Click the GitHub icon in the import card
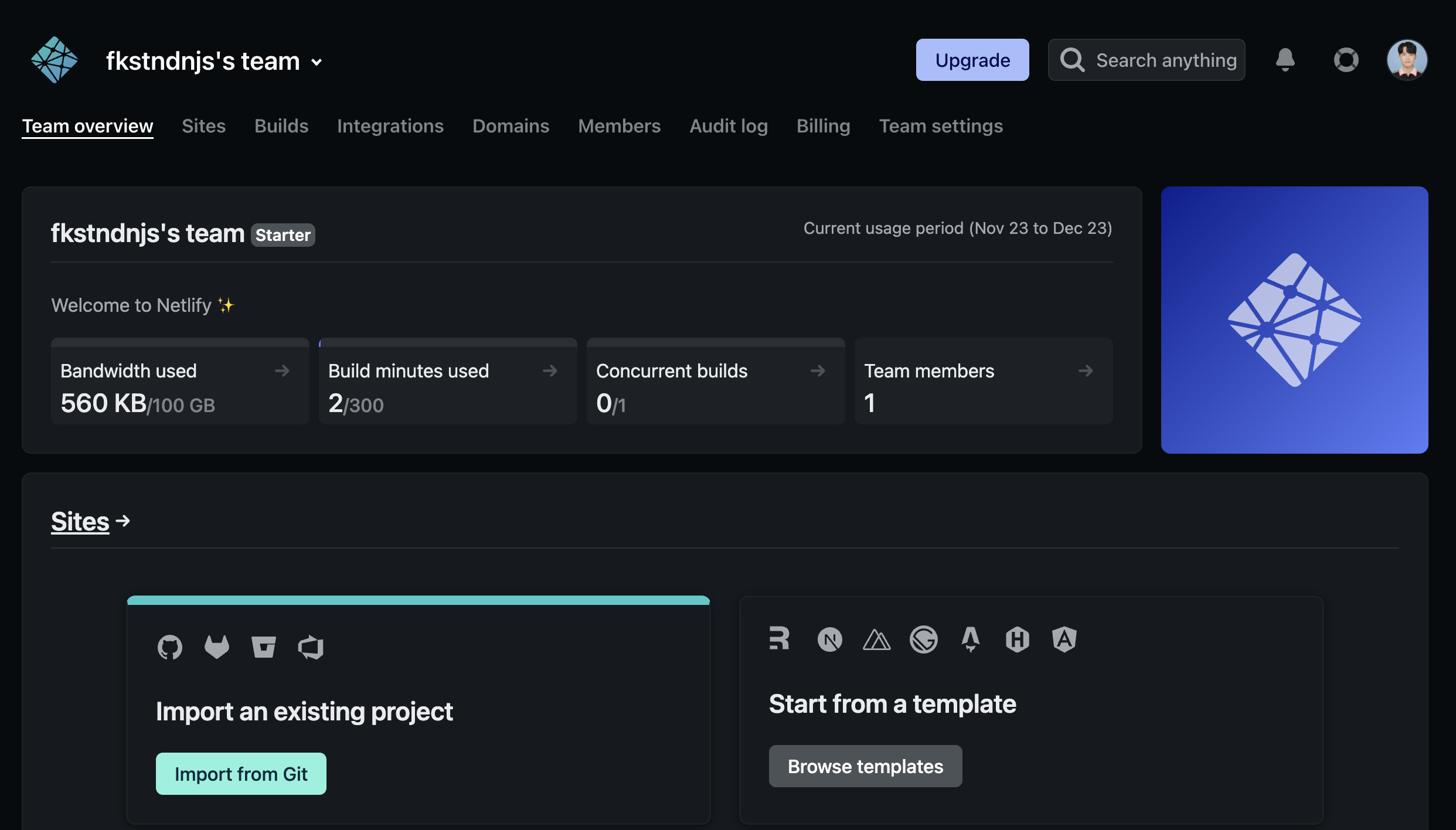 (x=169, y=647)
